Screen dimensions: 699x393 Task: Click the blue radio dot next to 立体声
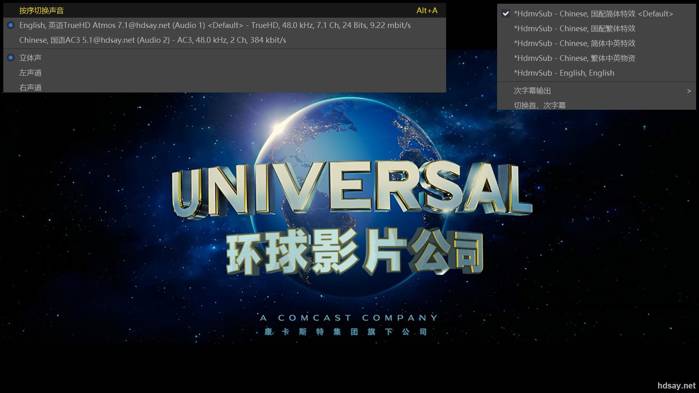tap(11, 57)
